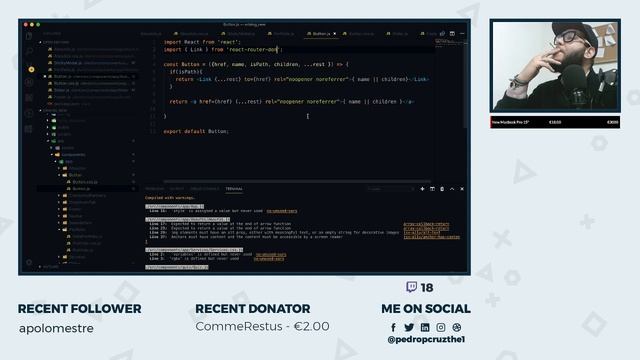This screenshot has height=360, width=640.
Task: Click the @pedropcruzthe1 social handle
Action: 426,339
